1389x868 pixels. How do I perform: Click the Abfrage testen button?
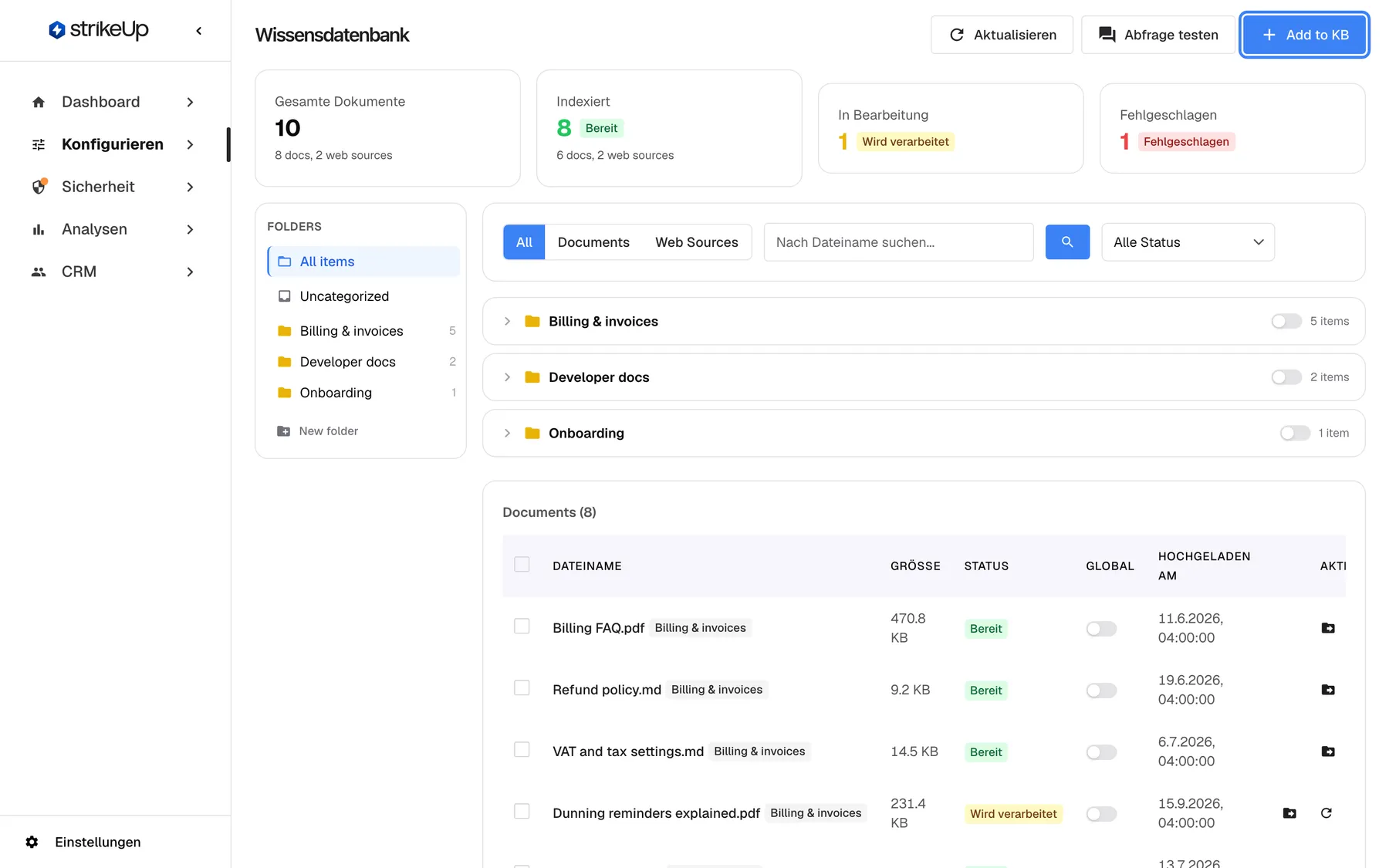click(1157, 35)
